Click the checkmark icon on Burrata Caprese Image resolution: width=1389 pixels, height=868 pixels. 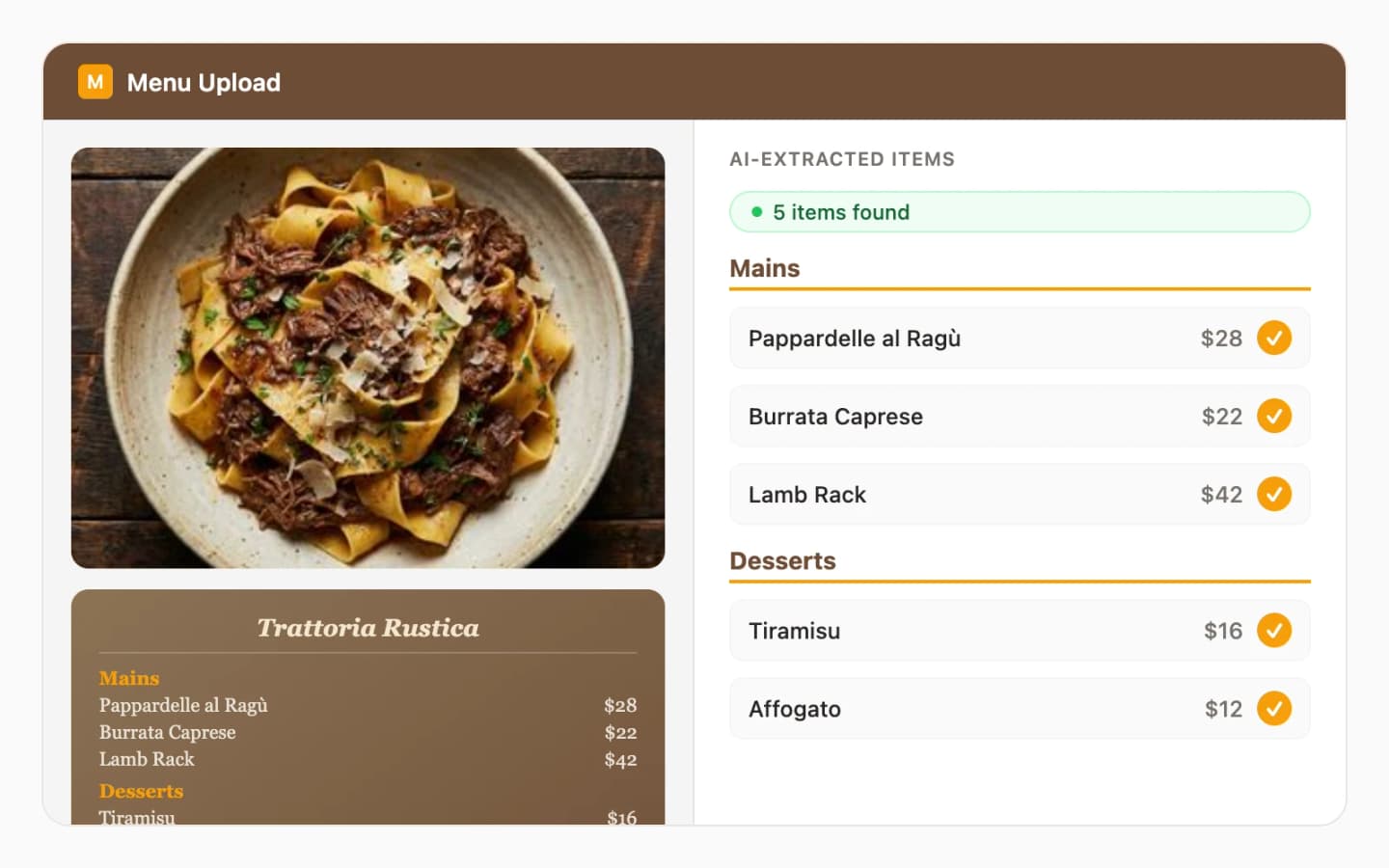[x=1275, y=416]
